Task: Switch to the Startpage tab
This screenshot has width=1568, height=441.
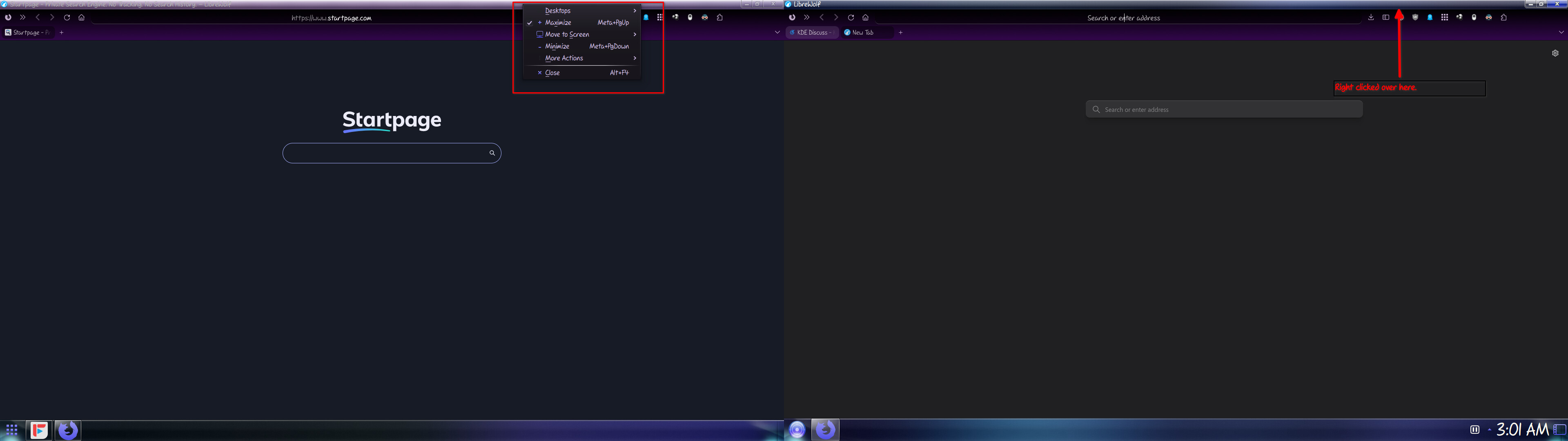Action: pyautogui.click(x=28, y=32)
